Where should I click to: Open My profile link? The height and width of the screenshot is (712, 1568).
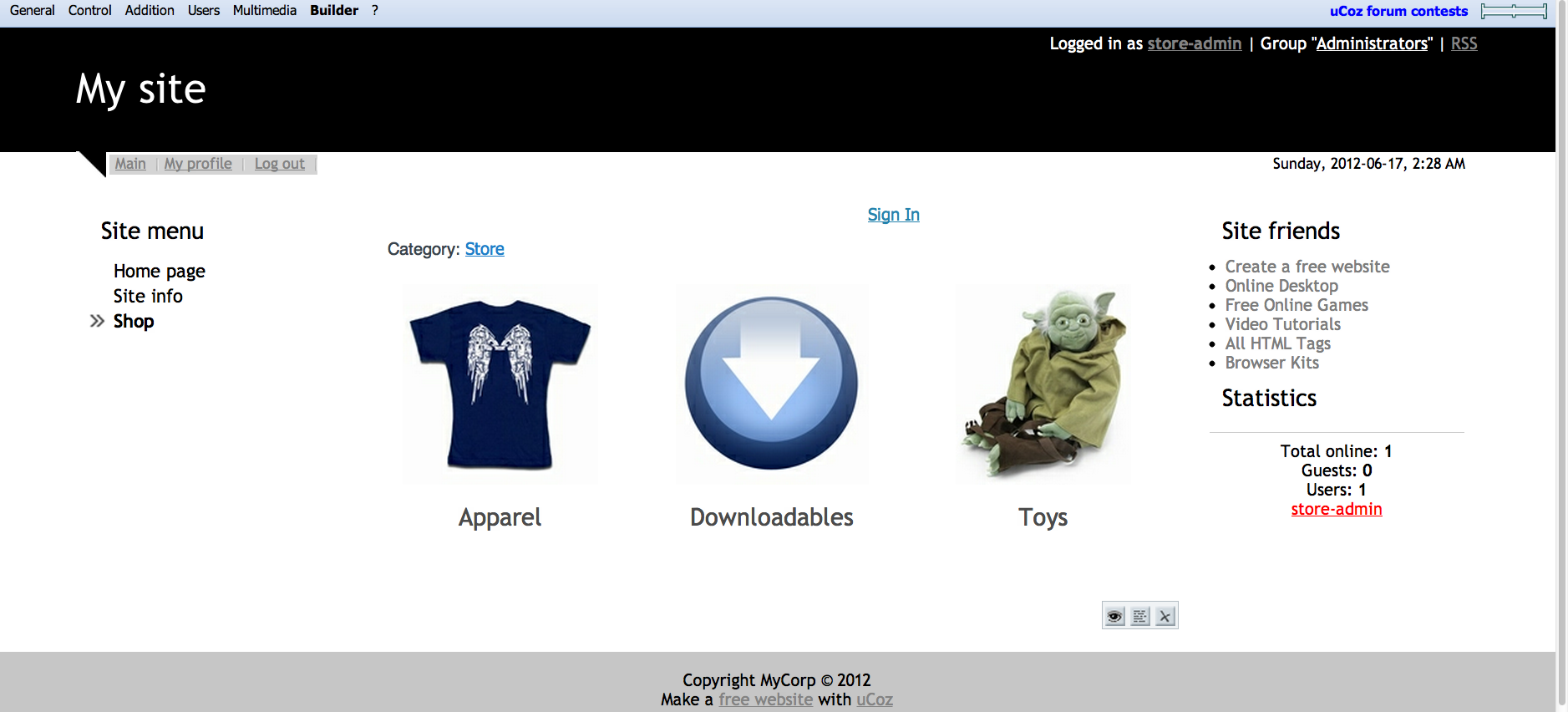pyautogui.click(x=198, y=164)
